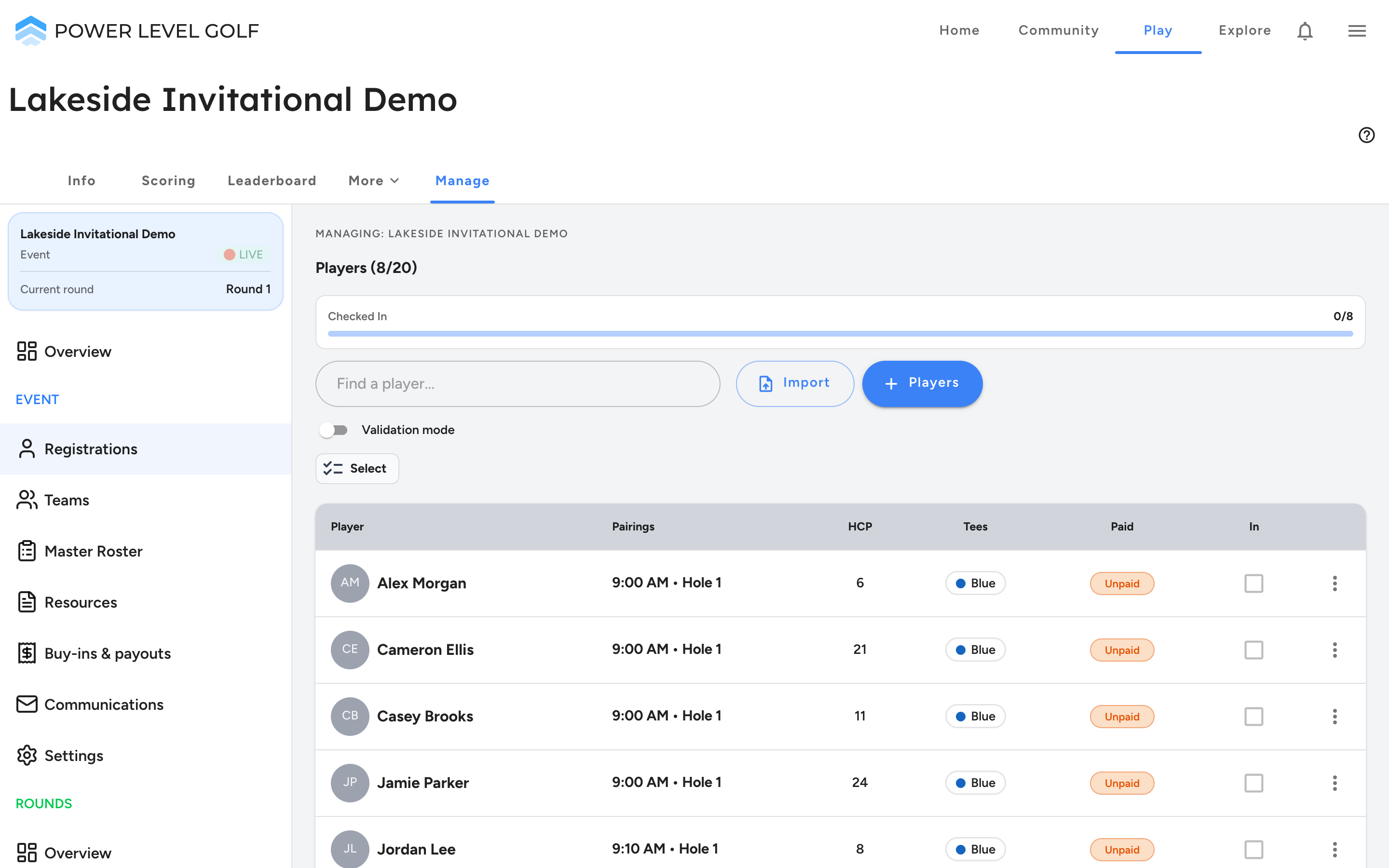Check in Casey Brooks checkbox
Image resolution: width=1389 pixels, height=868 pixels.
pyautogui.click(x=1253, y=717)
